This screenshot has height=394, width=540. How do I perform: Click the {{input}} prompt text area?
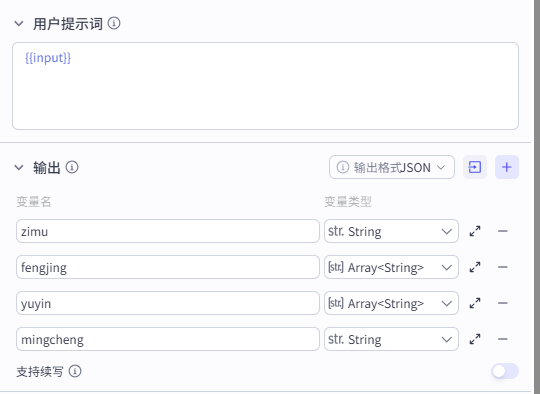(266, 86)
